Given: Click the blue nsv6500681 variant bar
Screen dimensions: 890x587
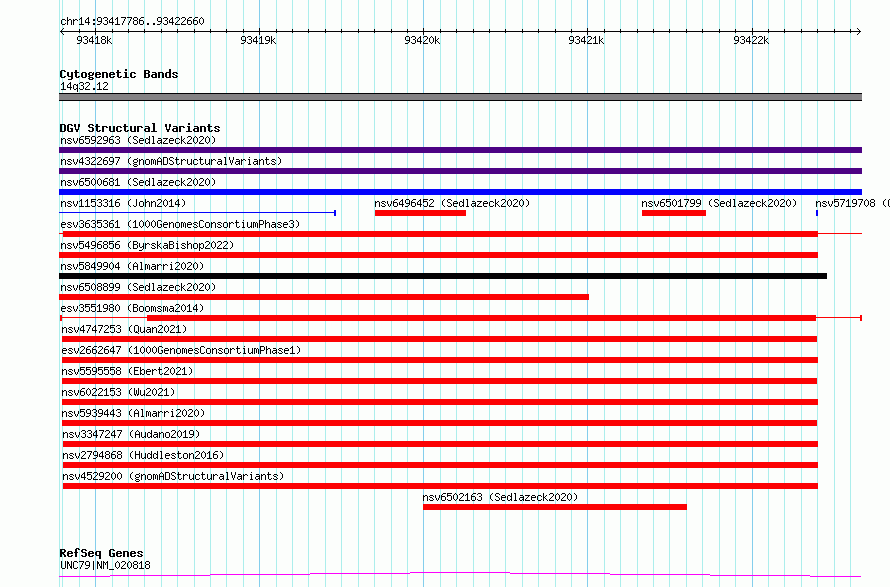Looking at the screenshot, I should 460,192.
